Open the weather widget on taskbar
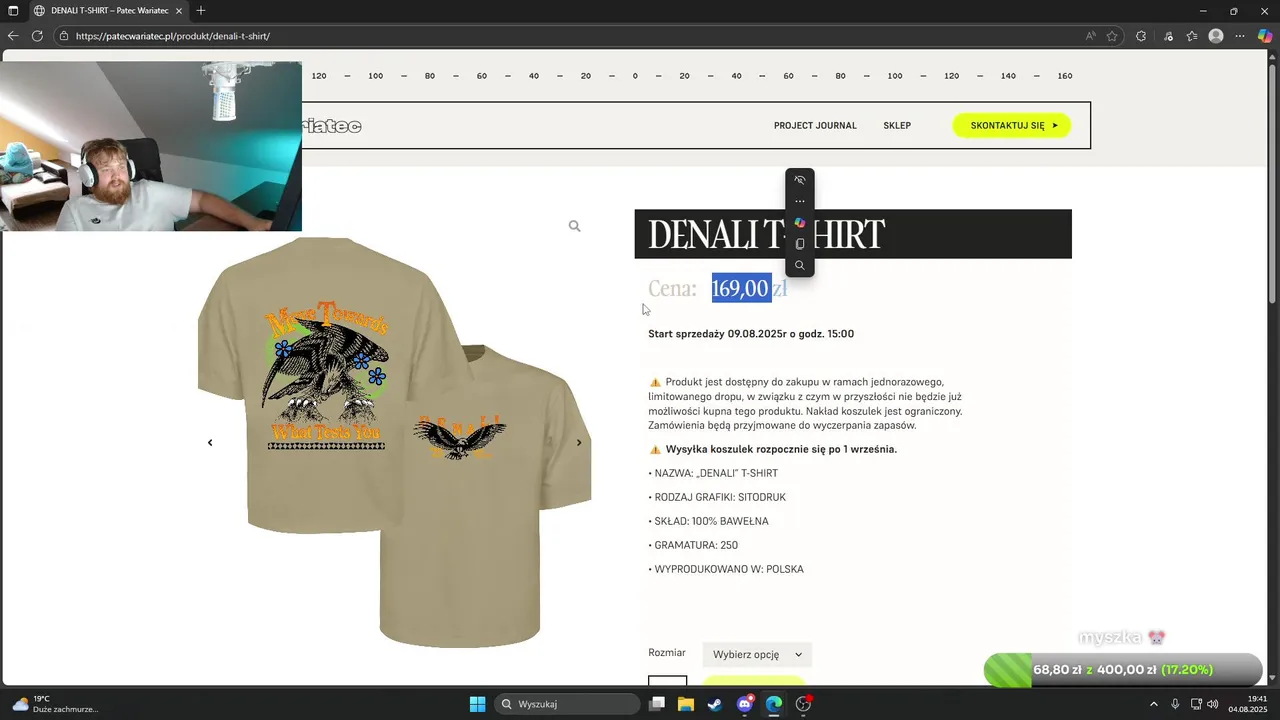 (x=55, y=704)
